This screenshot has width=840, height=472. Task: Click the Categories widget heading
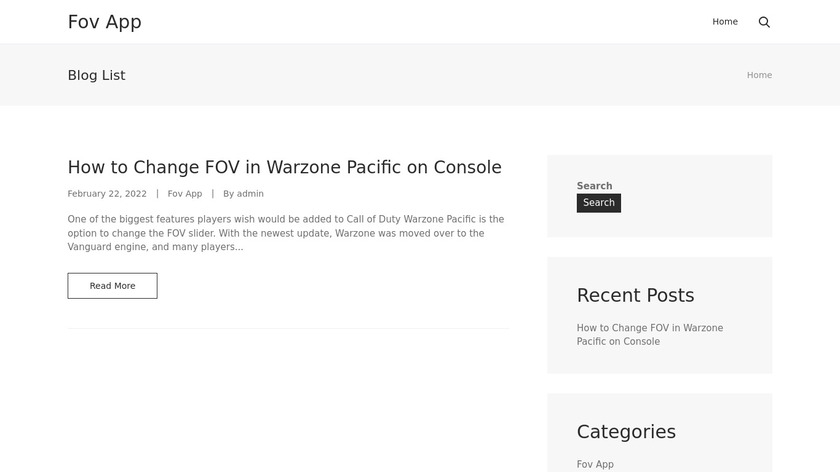pyautogui.click(x=626, y=432)
